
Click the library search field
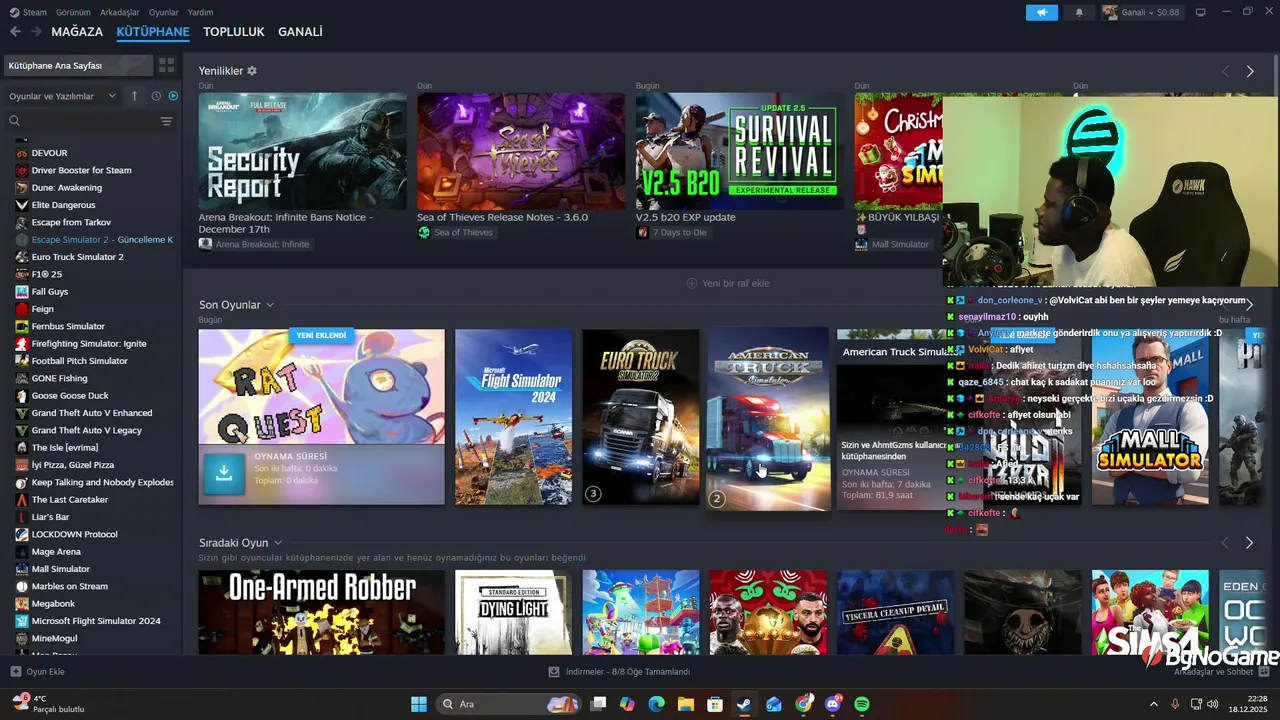point(85,121)
